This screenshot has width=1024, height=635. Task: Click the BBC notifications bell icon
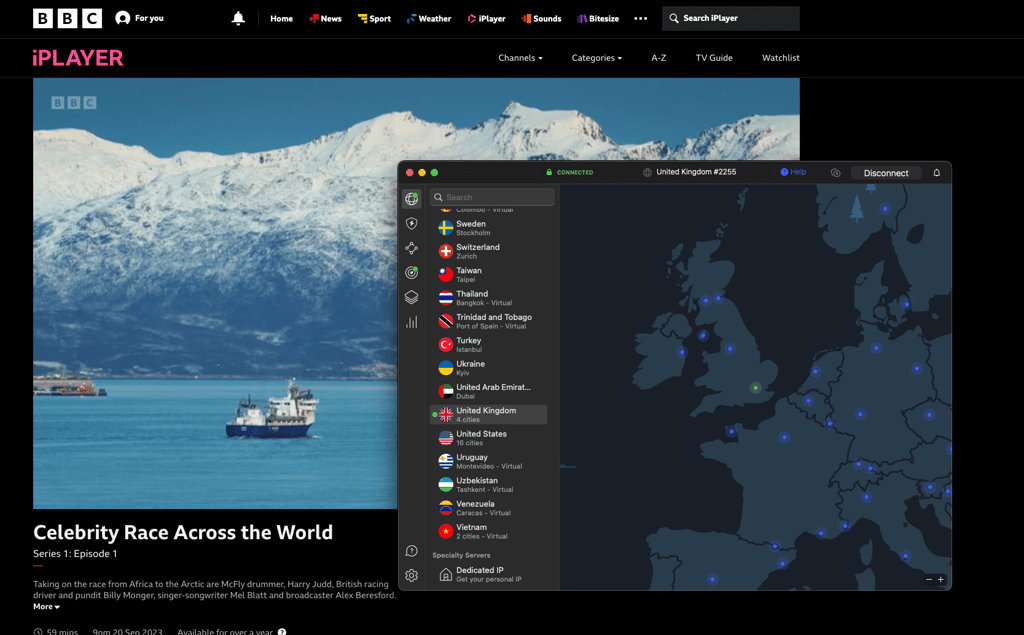tap(238, 18)
